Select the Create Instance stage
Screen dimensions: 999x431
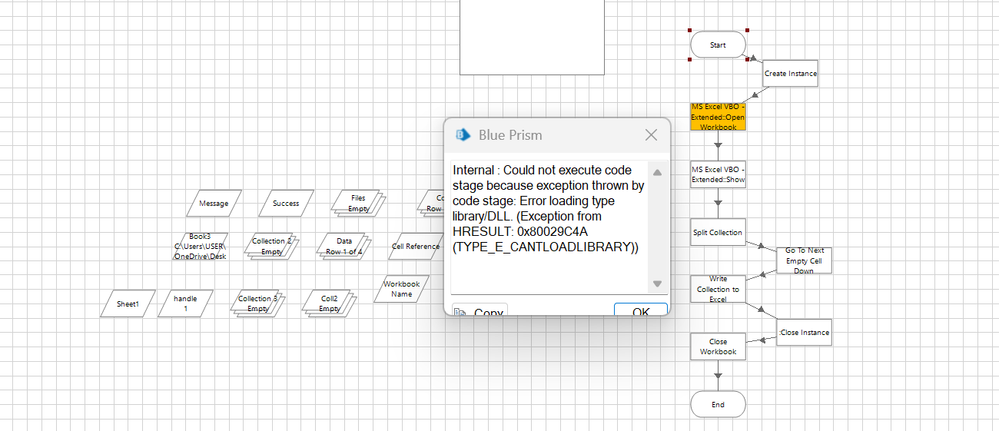point(790,73)
